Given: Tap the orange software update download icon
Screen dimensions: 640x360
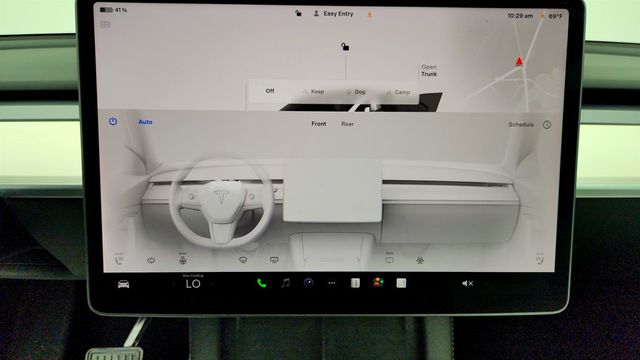Looking at the screenshot, I should point(370,14).
